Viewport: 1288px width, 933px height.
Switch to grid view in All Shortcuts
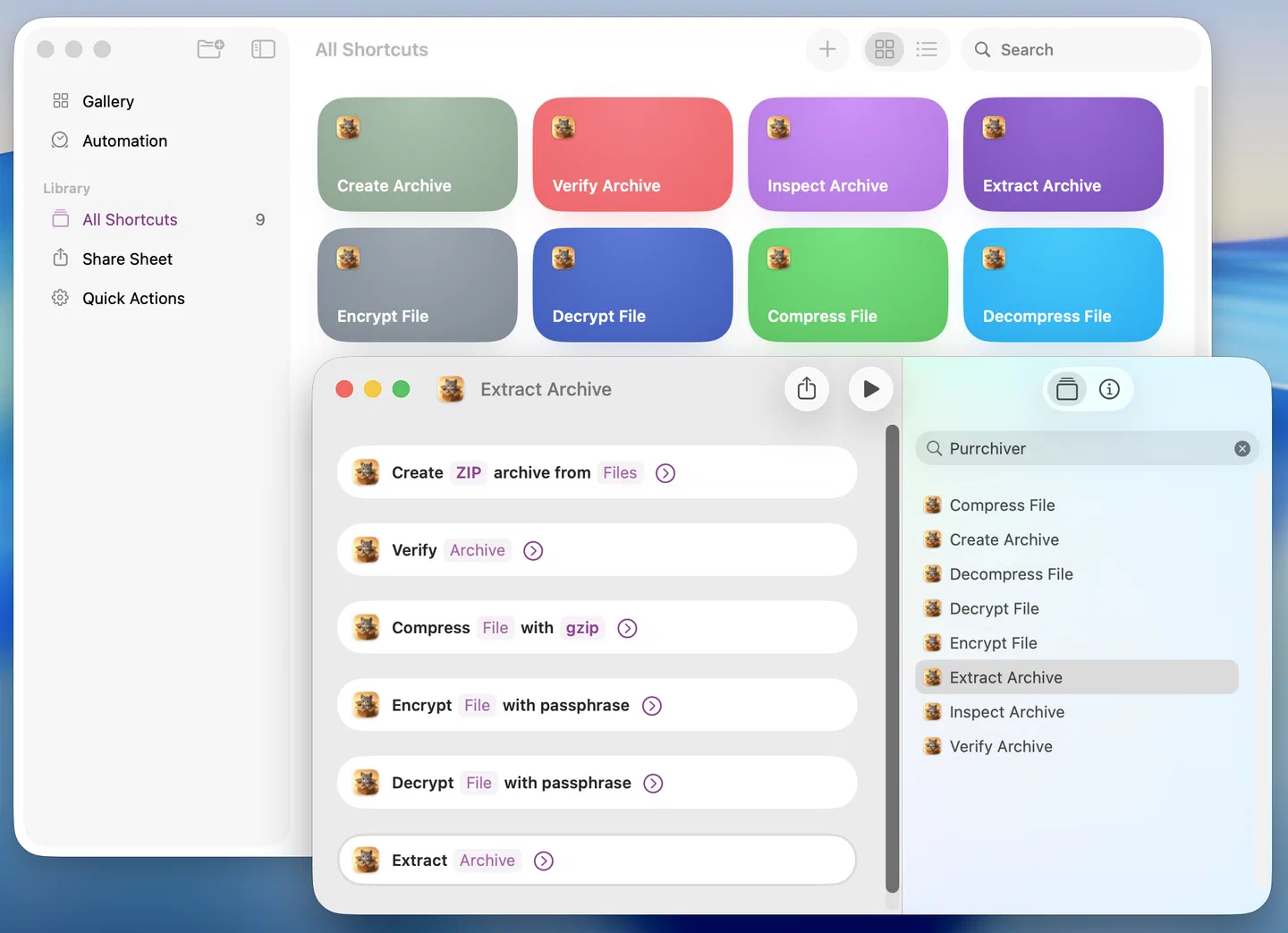pos(885,49)
